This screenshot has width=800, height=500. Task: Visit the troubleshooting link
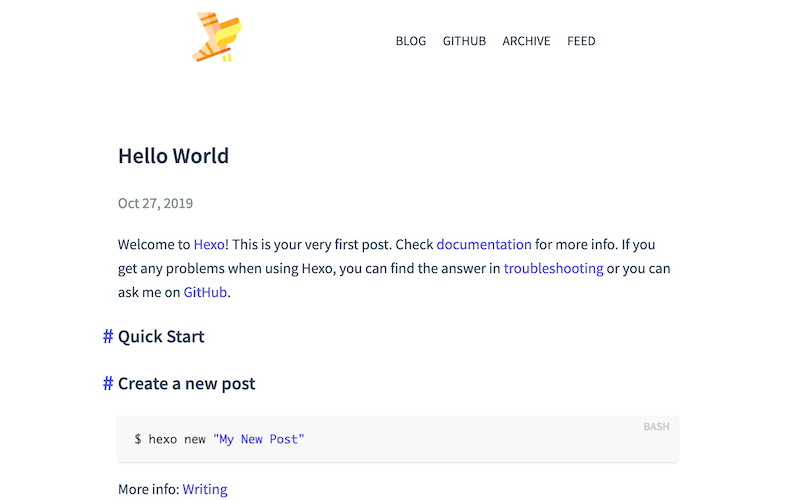[x=553, y=268]
